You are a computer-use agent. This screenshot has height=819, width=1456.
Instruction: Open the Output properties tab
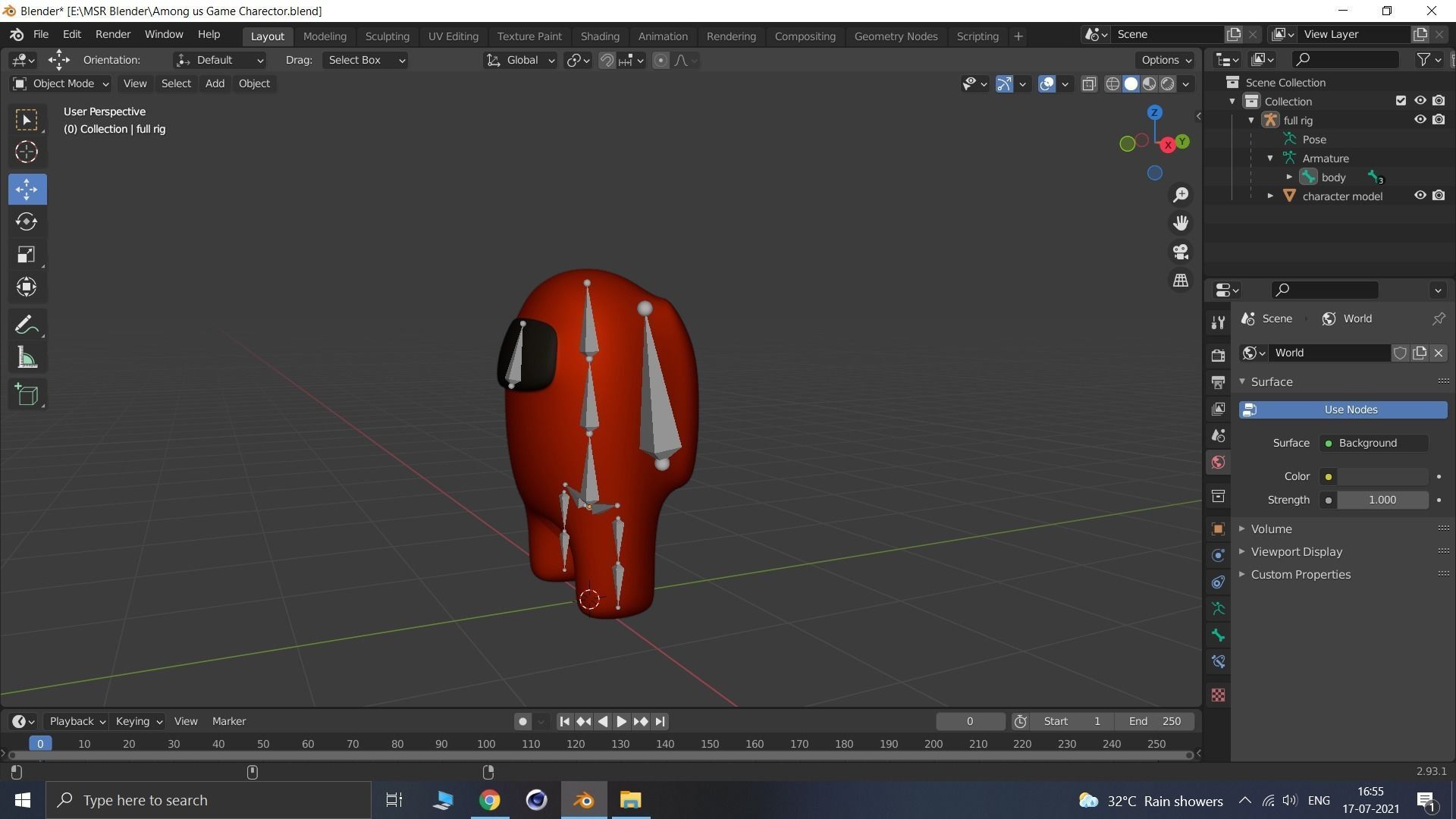pos(1218,381)
